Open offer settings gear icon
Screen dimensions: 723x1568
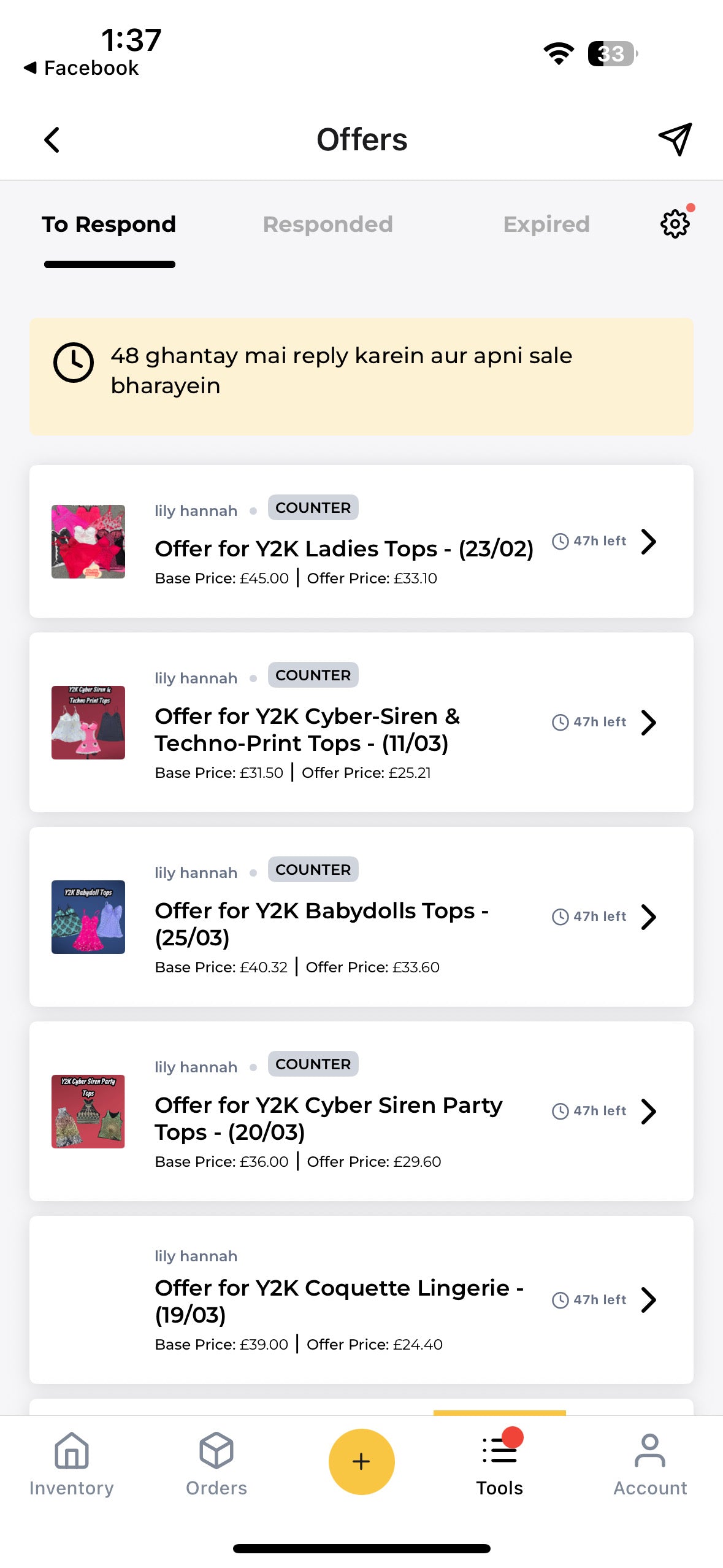[x=675, y=224]
